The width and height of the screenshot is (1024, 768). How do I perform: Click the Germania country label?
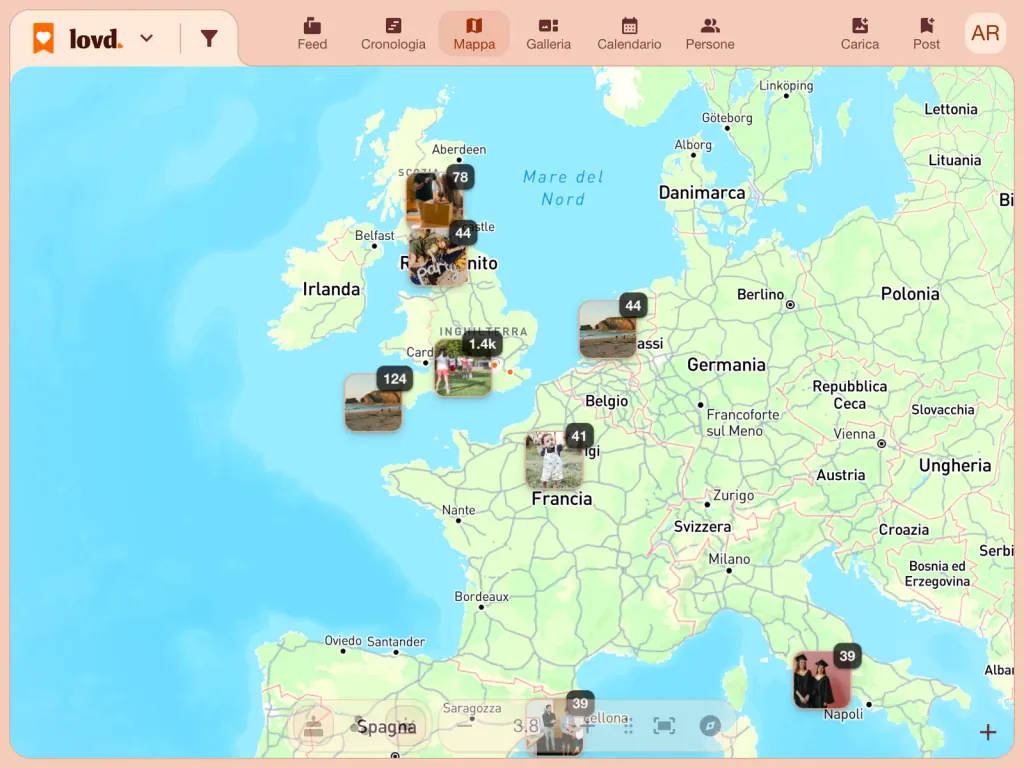726,364
